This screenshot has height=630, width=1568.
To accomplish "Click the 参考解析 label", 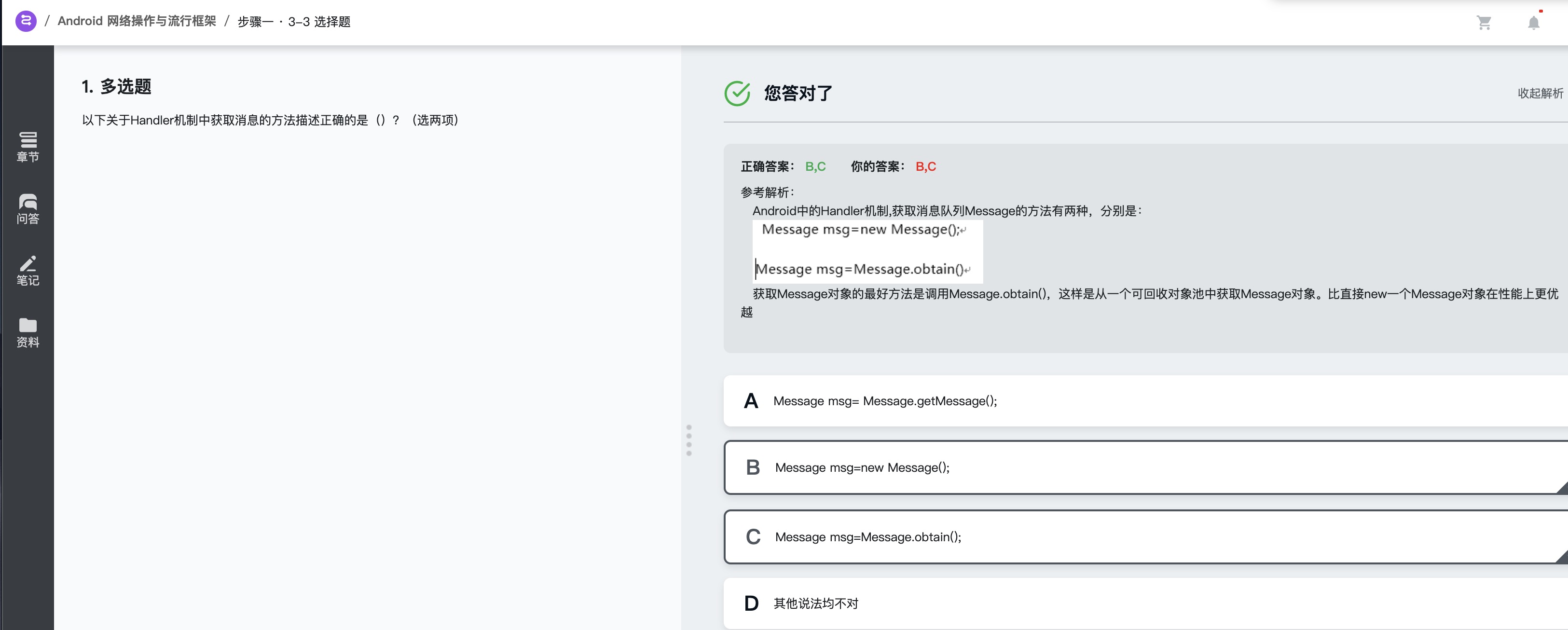I will coord(767,192).
